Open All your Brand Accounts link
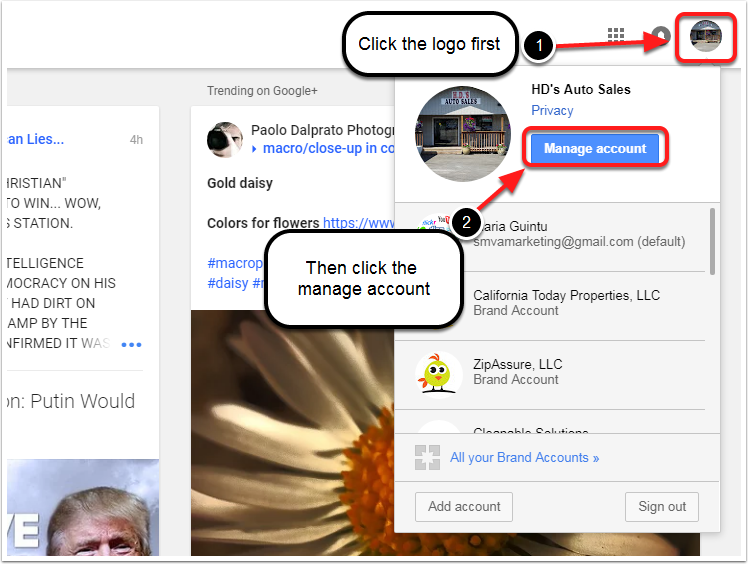The height and width of the screenshot is (564, 748). click(524, 458)
